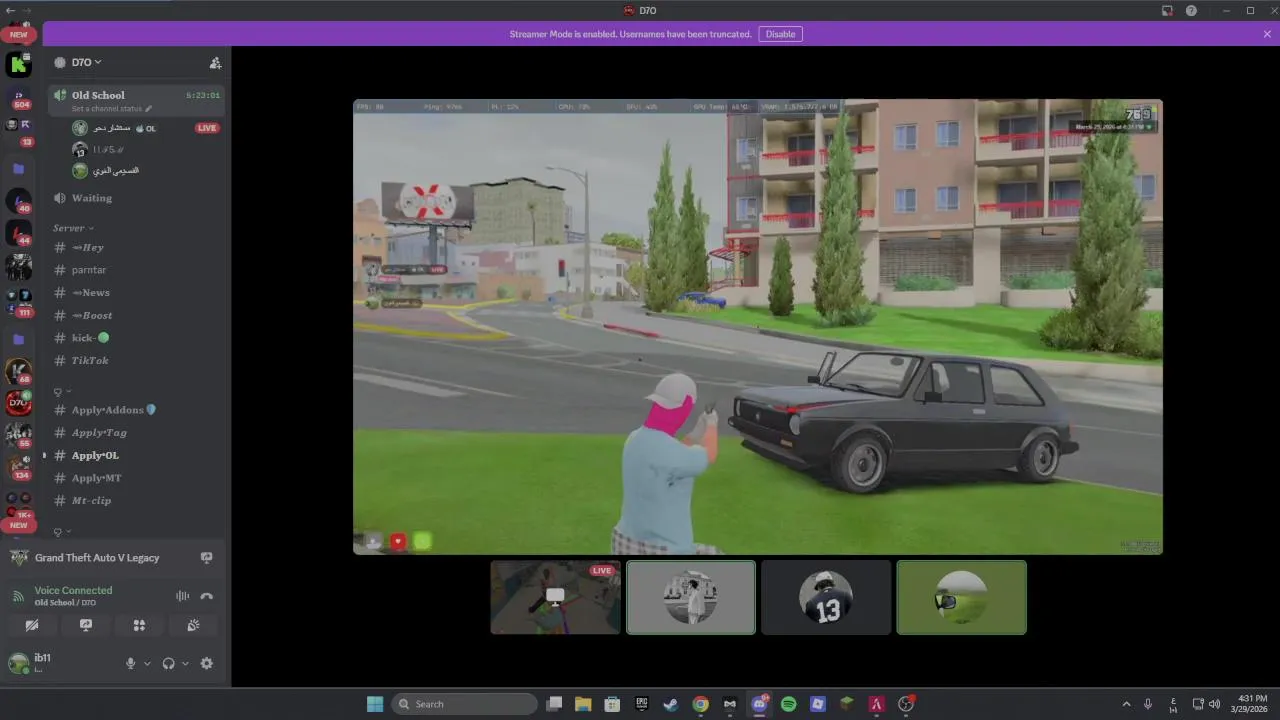Select the 13 jersey participant tile
Image resolution: width=1280 pixels, height=720 pixels.
826,597
